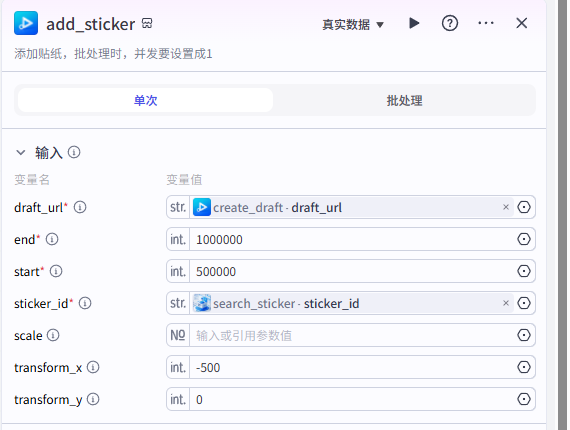
Task: Click the str. type label for sticker_id
Action: pos(178,303)
